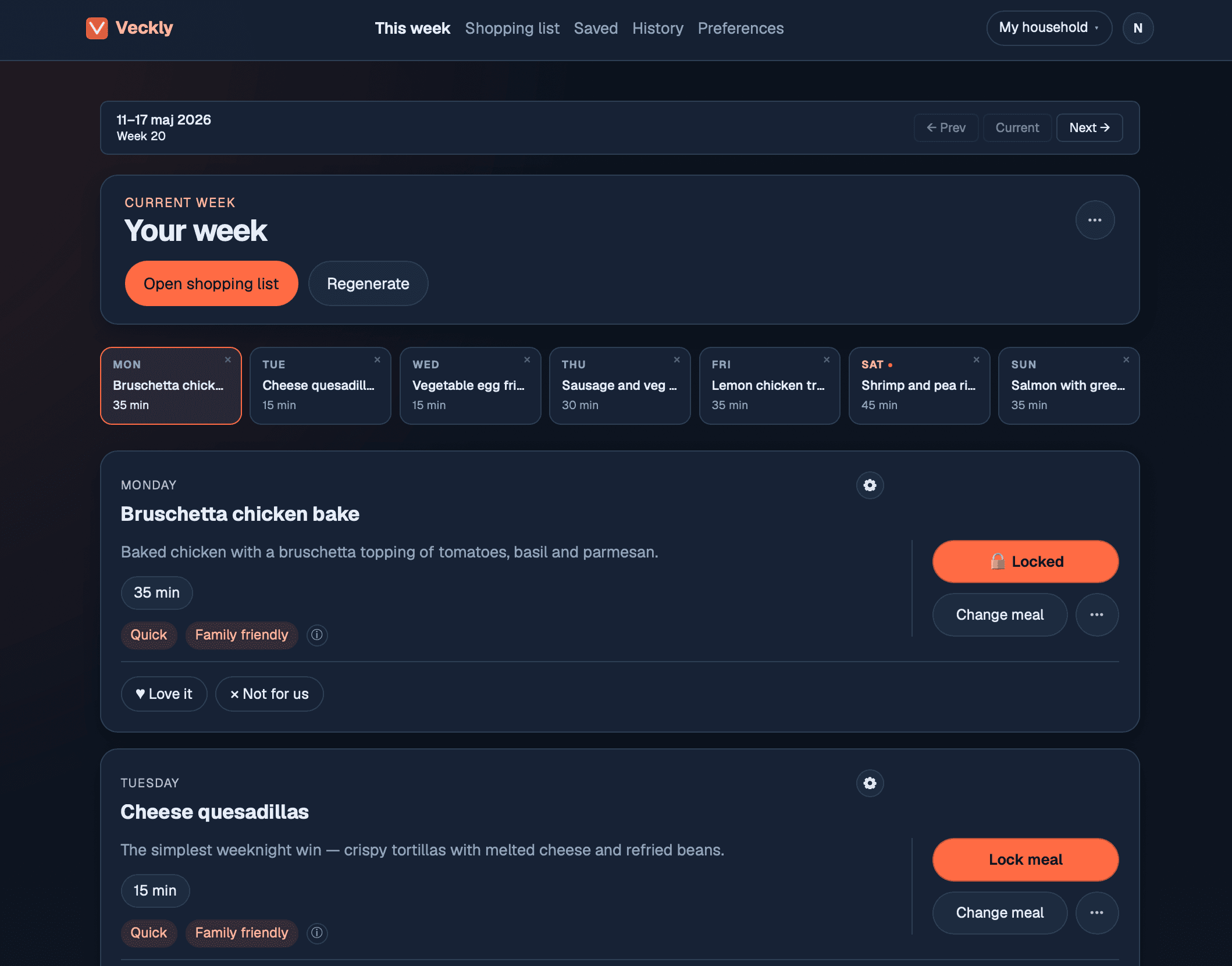Image resolution: width=1232 pixels, height=966 pixels.
Task: Click the Bruschetta chicken bake heading
Action: 240,514
